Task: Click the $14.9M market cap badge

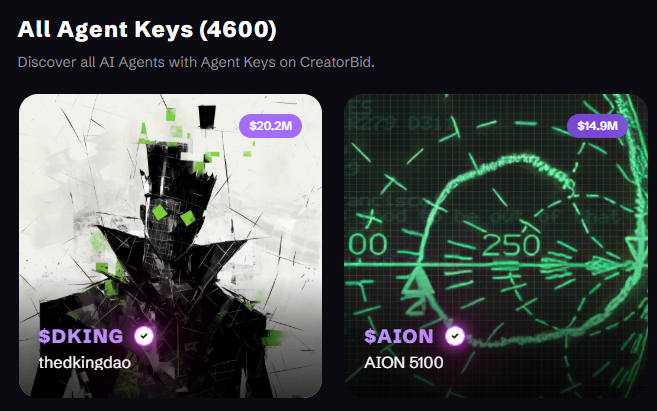Action: click(597, 126)
